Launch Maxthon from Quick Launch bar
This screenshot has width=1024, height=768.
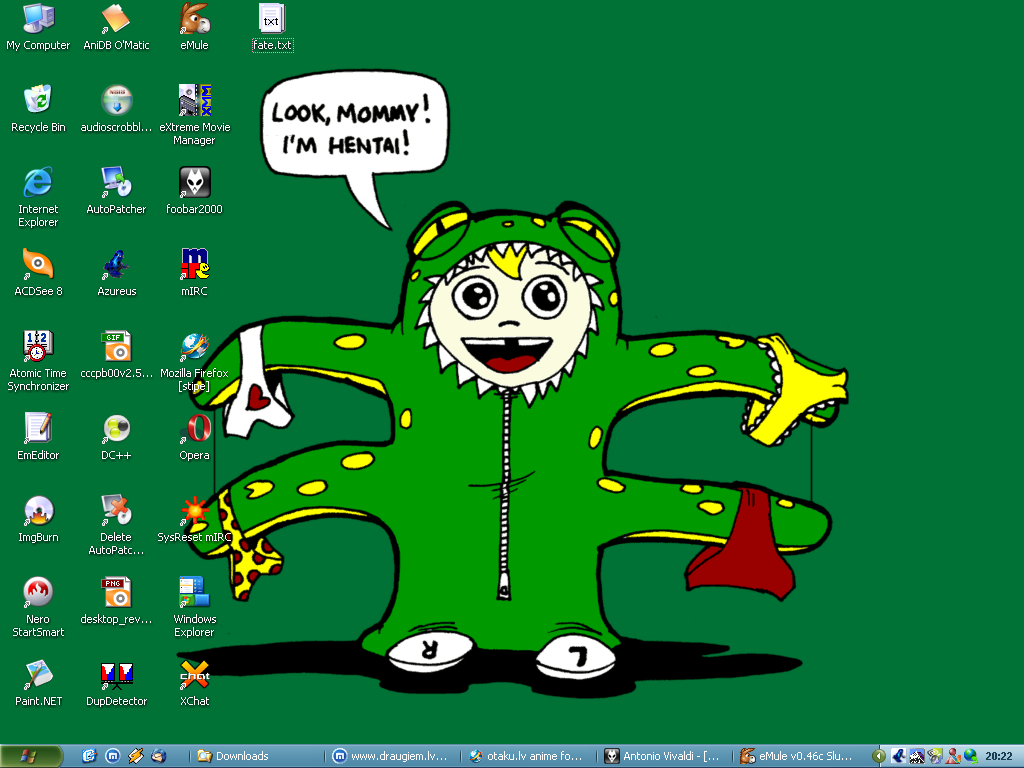112,756
